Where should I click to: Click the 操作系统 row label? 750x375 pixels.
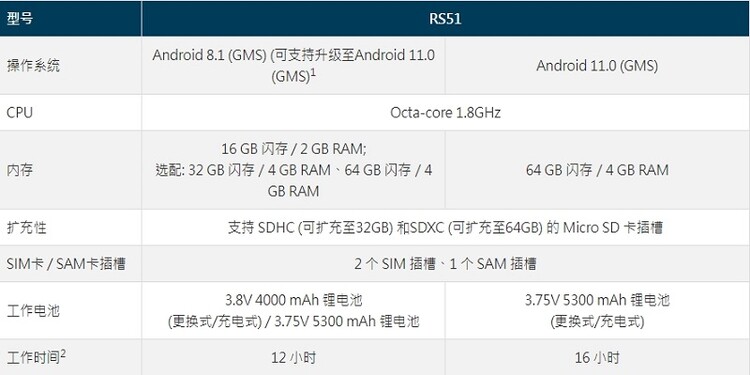coord(33,66)
